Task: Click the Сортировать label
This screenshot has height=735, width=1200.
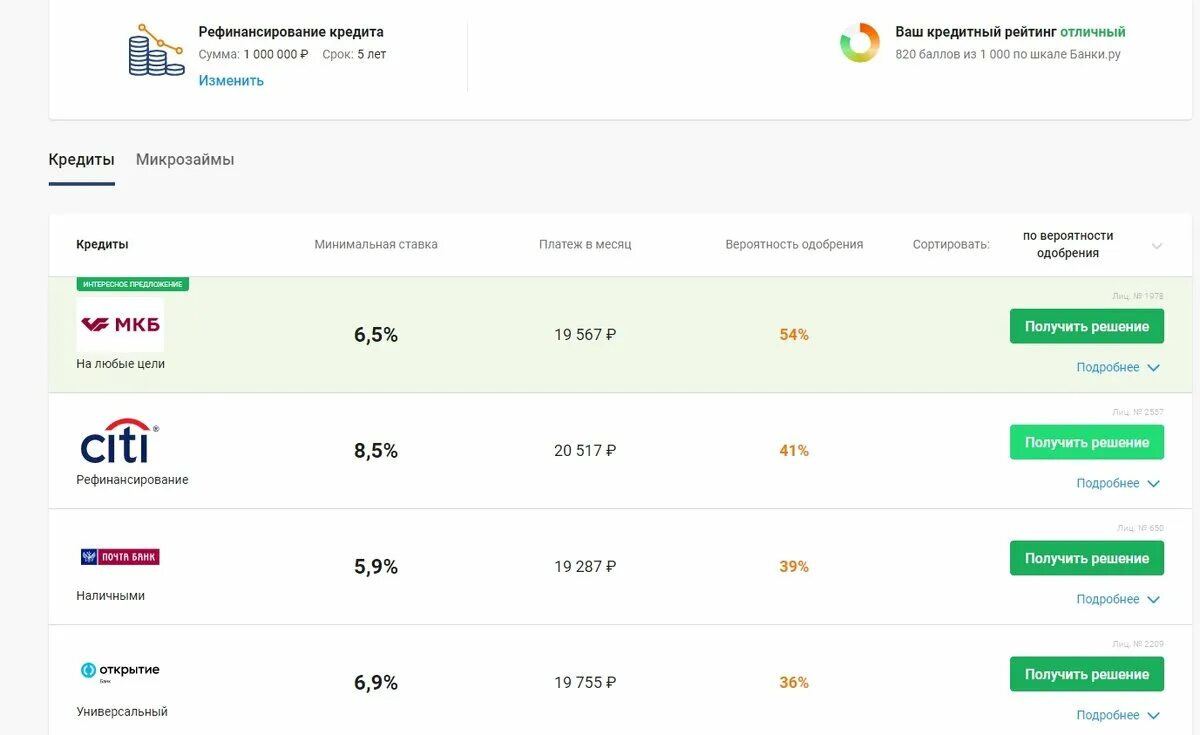Action: point(951,245)
